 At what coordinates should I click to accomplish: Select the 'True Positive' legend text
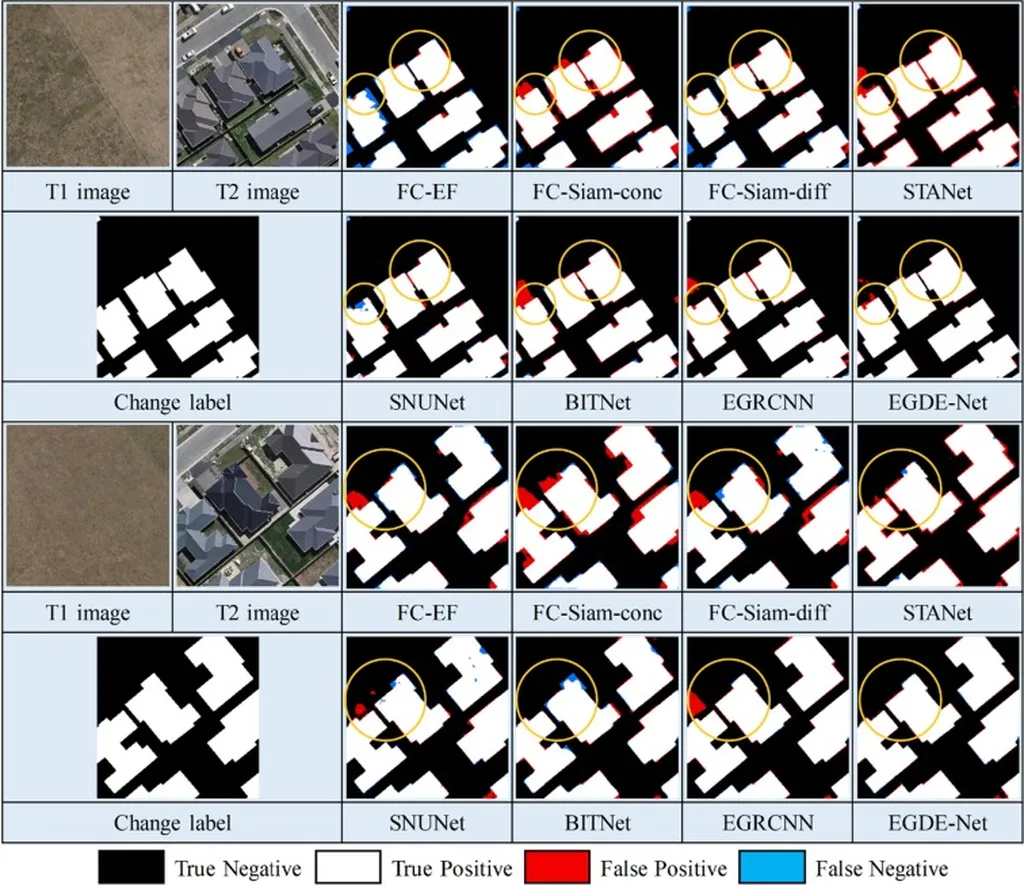point(452,869)
